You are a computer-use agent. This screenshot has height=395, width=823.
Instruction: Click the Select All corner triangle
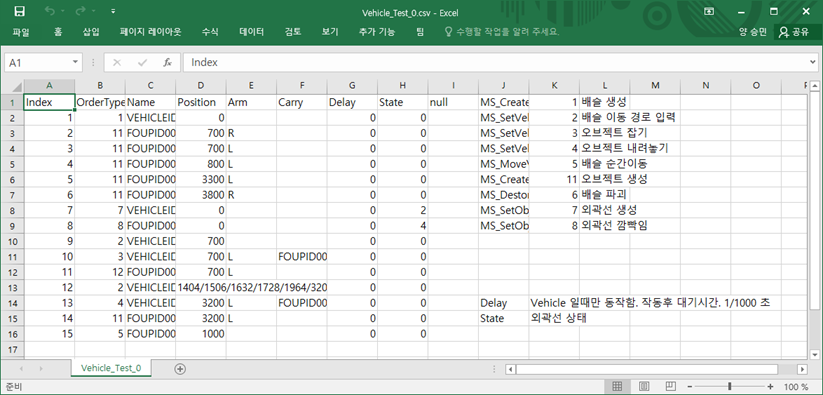pyautogui.click(x=14, y=86)
